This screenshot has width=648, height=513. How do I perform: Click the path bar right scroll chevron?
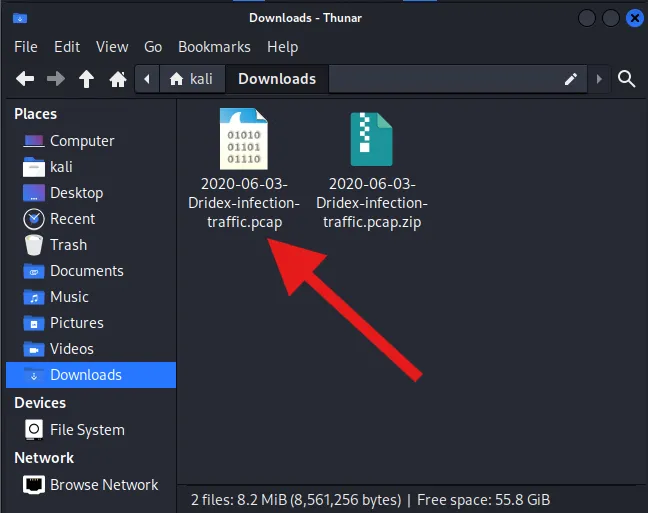tap(599, 79)
